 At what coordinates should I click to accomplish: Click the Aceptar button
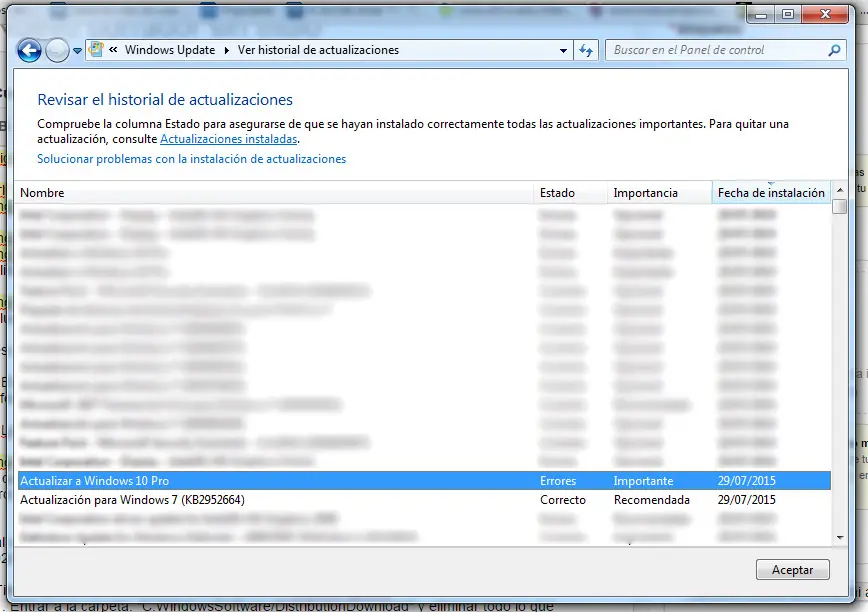pyautogui.click(x=792, y=569)
